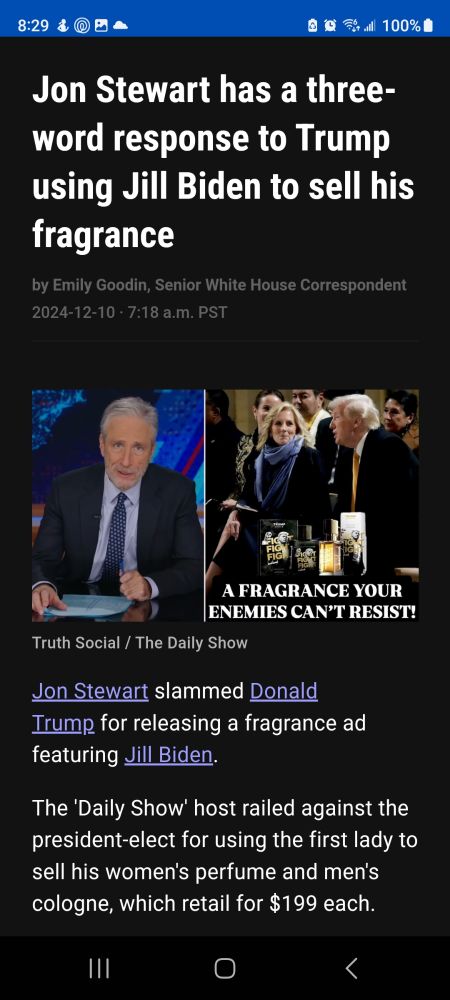Follow the Jill Biden link
The image size is (450, 1000).
coord(168,755)
